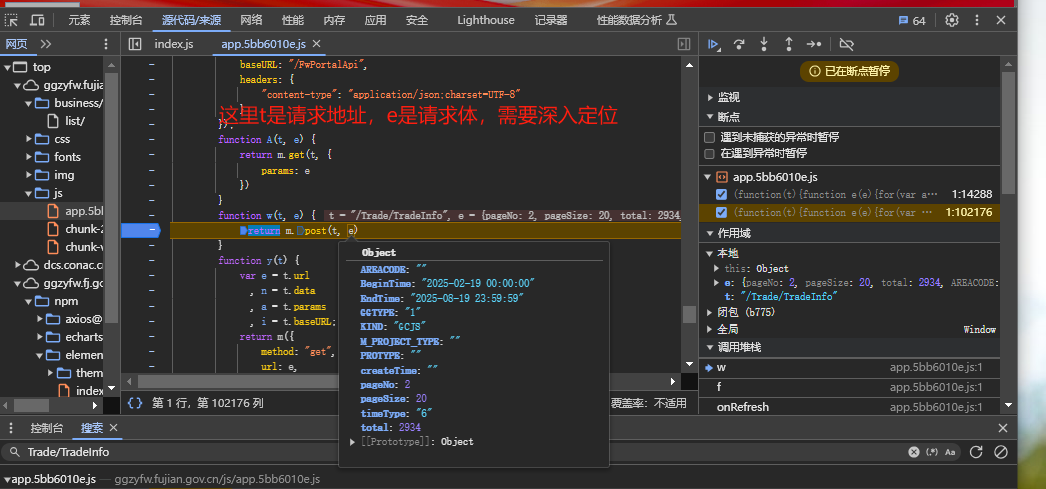Screen dimensions: 1046x489
Task: Hide the debugger sidebar panel icon
Action: point(684,44)
